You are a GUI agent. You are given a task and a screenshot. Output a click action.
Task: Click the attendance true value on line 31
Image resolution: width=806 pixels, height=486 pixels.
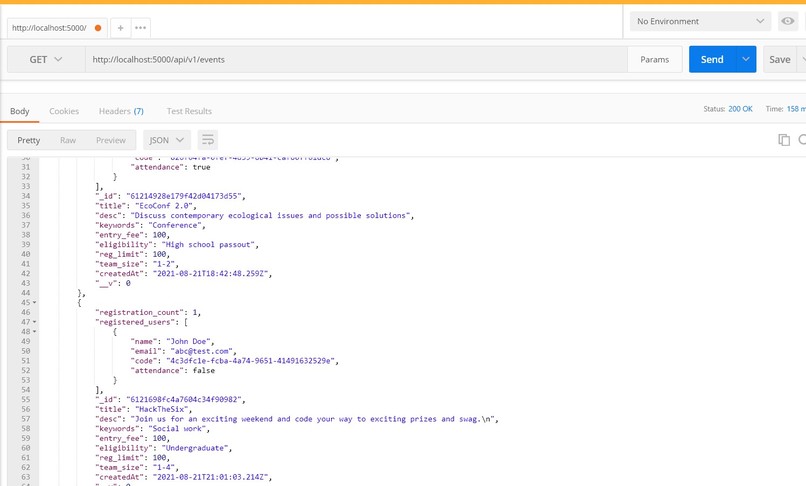tap(202, 167)
